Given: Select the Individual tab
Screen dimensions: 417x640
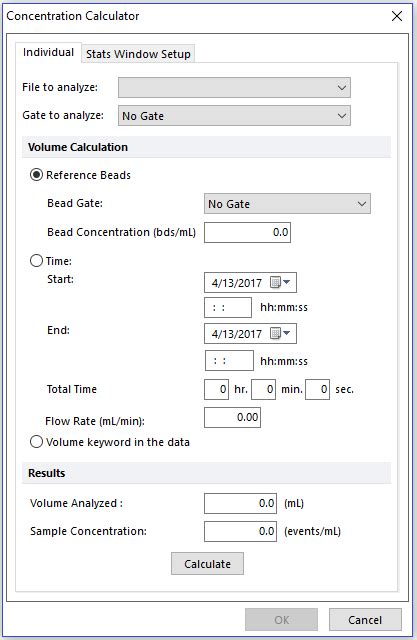Looking at the screenshot, I should tap(48, 52).
